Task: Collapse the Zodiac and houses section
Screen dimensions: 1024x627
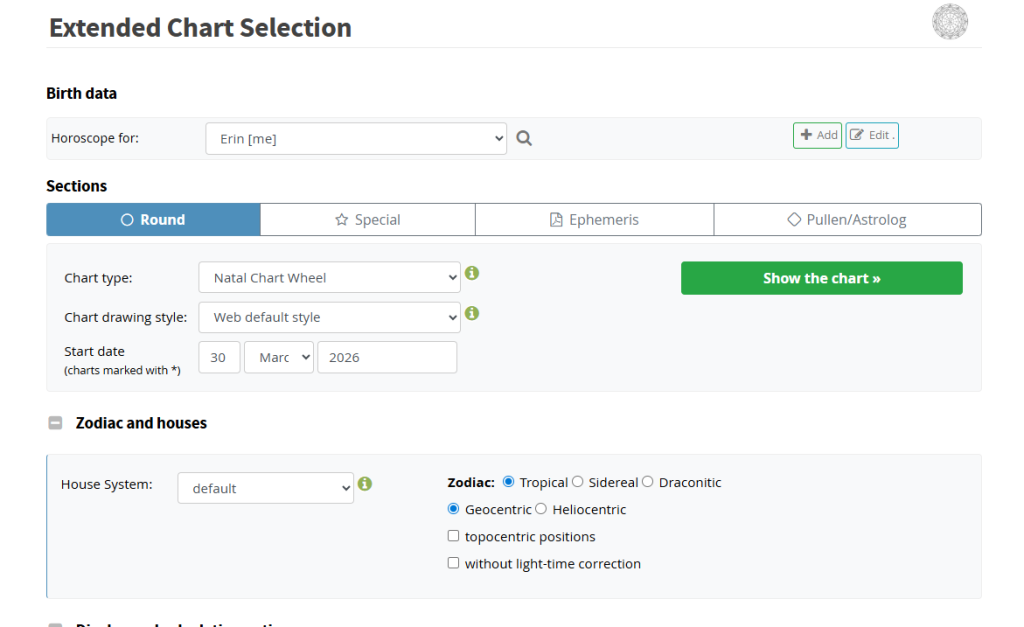Action: click(56, 423)
